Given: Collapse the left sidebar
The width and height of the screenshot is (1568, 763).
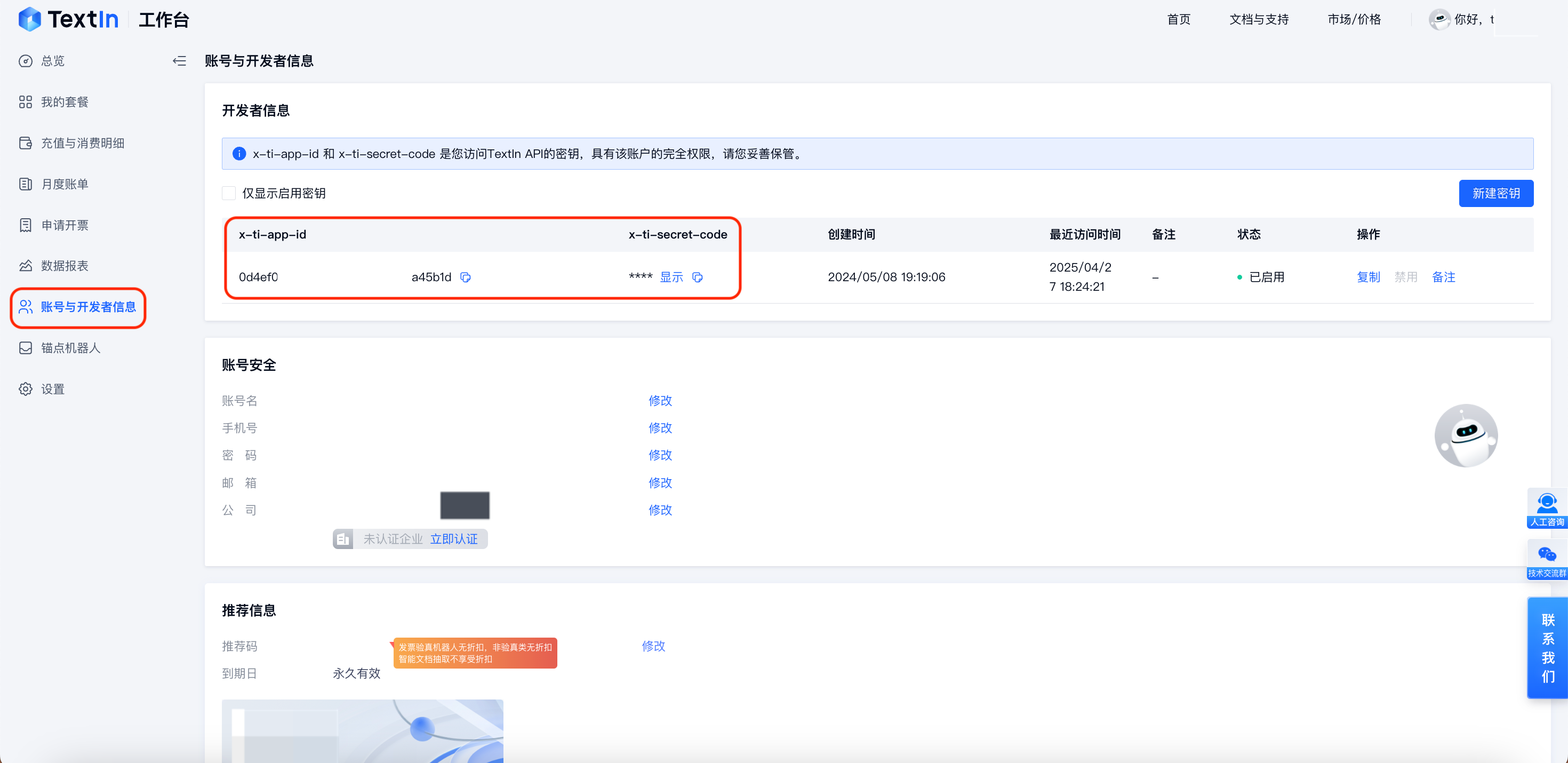Looking at the screenshot, I should 179,61.
